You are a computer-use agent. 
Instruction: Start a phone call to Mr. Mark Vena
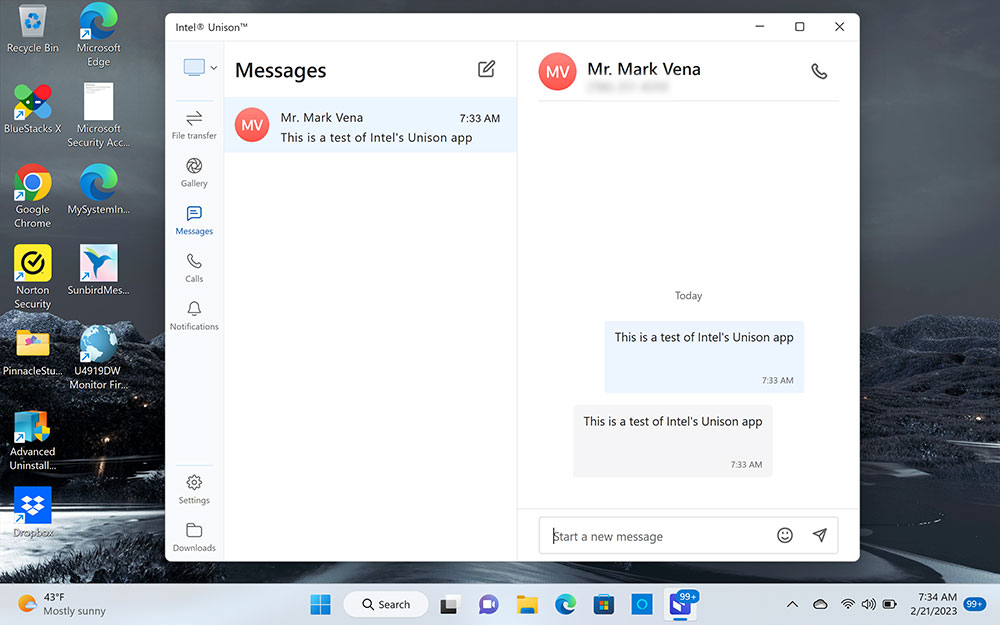pyautogui.click(x=819, y=71)
